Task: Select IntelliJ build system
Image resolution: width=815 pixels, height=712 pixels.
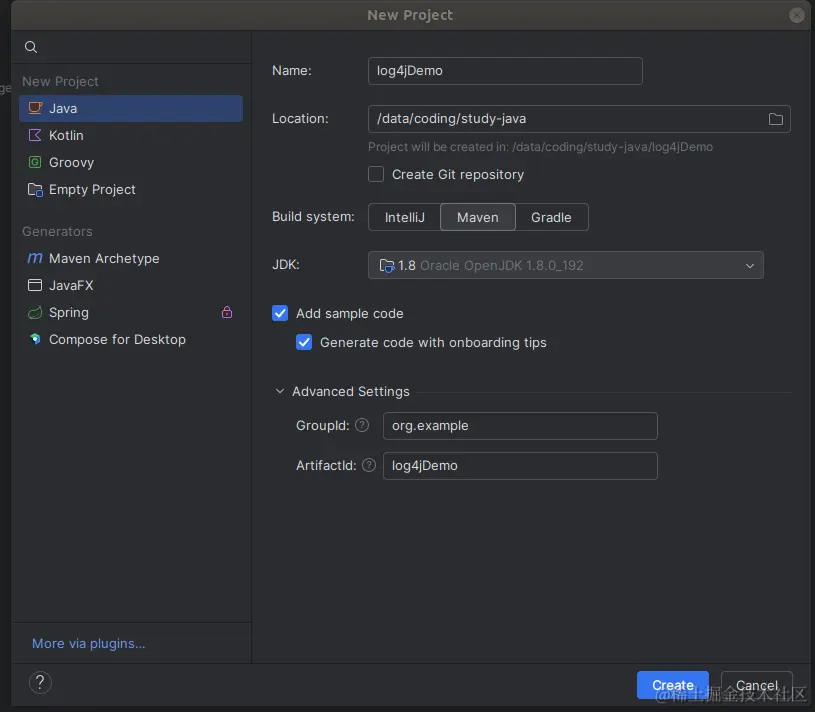Action: 404,217
